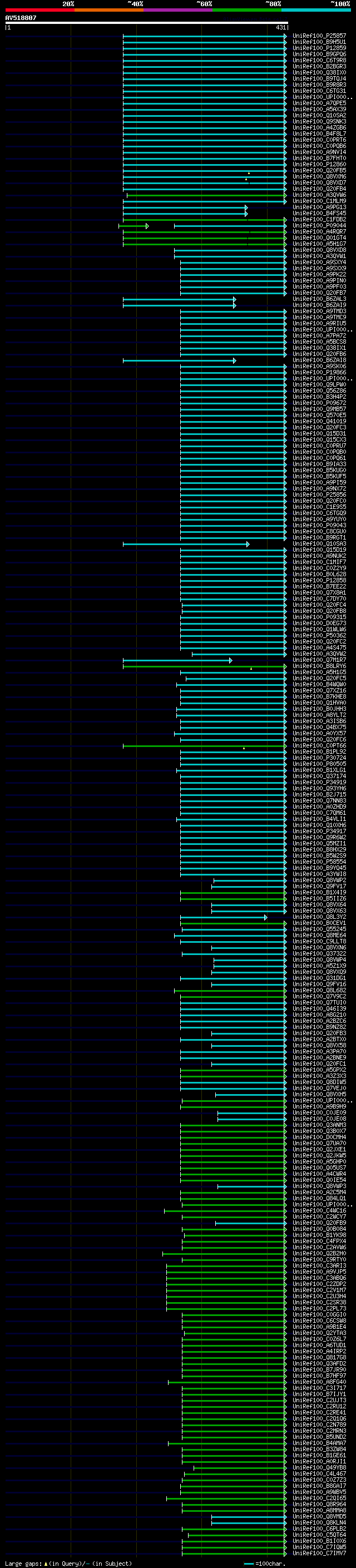Select hit label UniRef100_Q41019
Screen dimensions: 356x1568
[319, 421]
